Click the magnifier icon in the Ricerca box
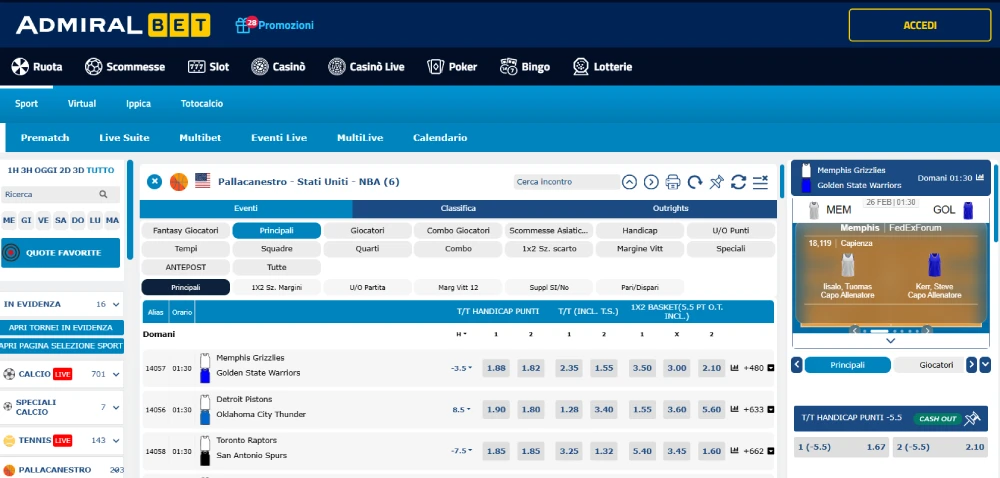1000x478 pixels. tap(103, 194)
